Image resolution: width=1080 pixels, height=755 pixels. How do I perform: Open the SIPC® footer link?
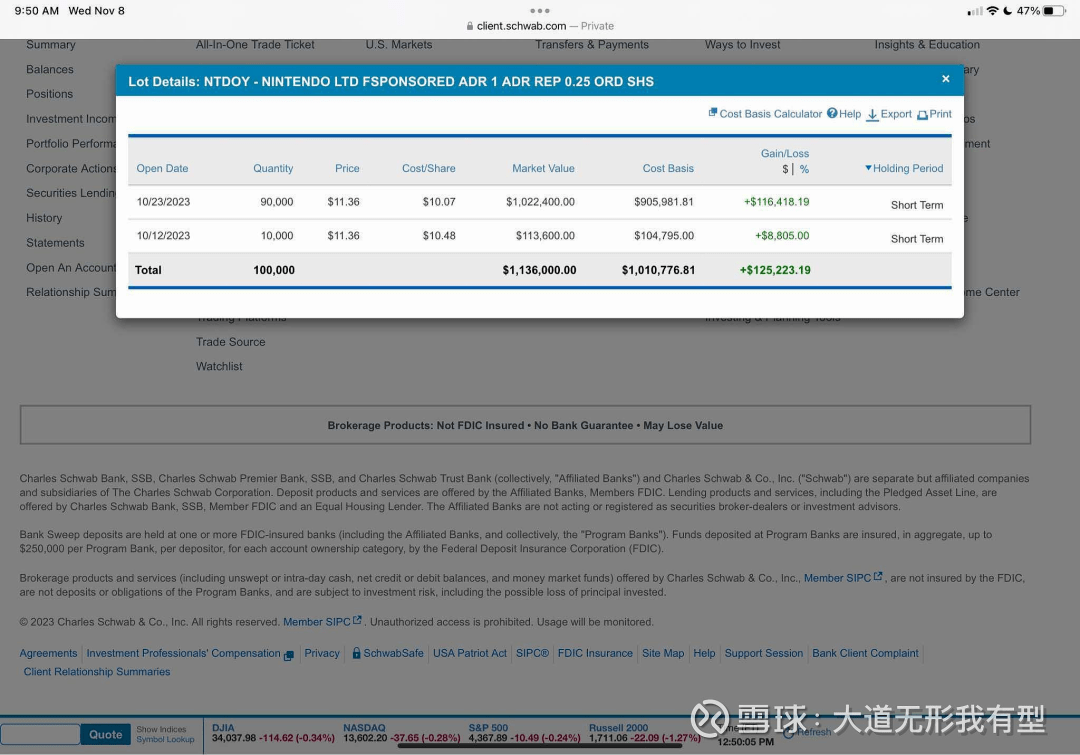coord(532,653)
